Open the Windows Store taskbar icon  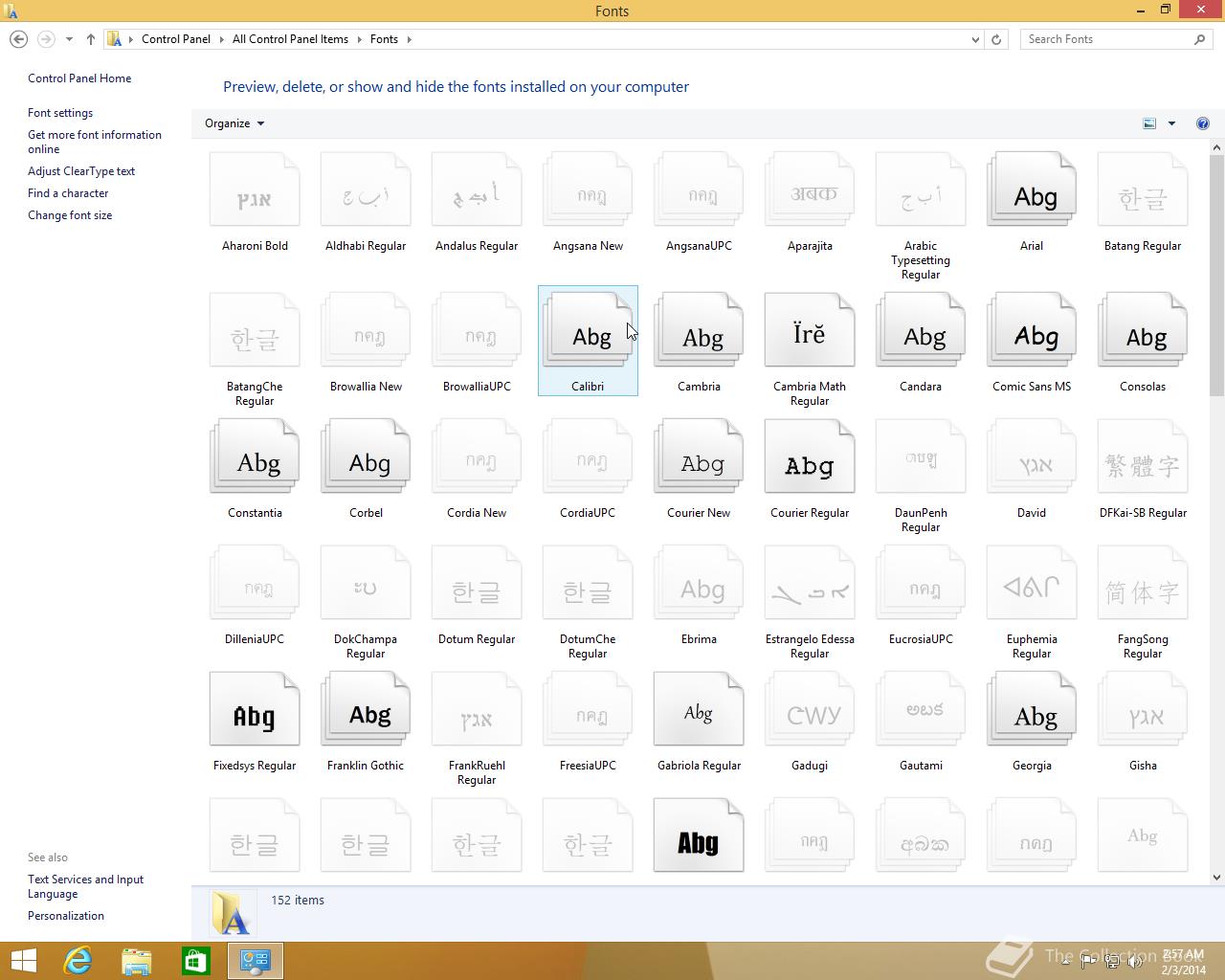[x=196, y=961]
